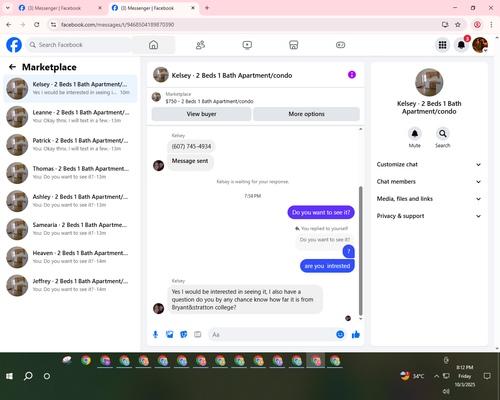Open the Facebook menu grid icon
The height and width of the screenshot is (400, 500).
pyautogui.click(x=442, y=45)
